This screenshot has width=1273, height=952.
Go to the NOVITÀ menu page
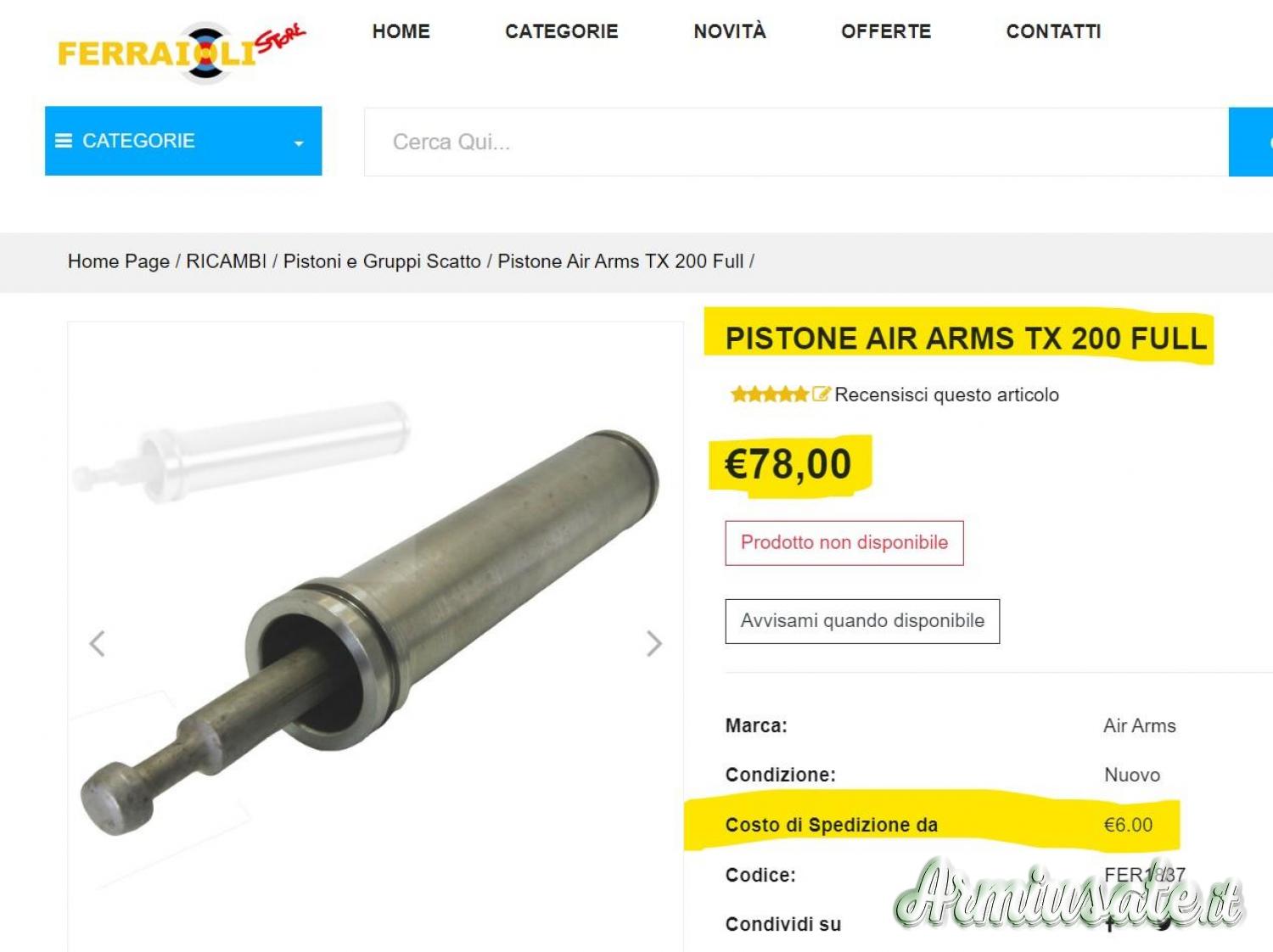coord(730,31)
